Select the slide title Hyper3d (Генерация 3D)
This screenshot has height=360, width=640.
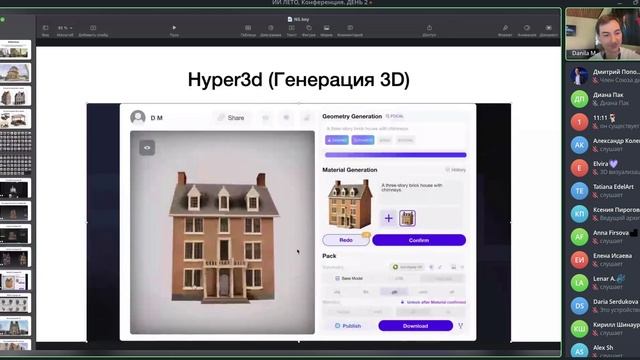coord(299,80)
